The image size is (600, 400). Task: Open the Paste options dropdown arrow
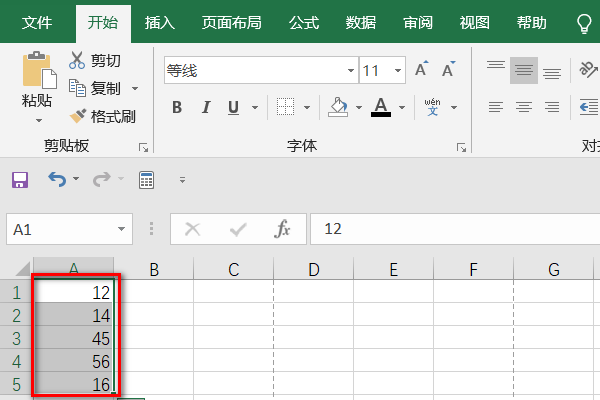[39, 121]
